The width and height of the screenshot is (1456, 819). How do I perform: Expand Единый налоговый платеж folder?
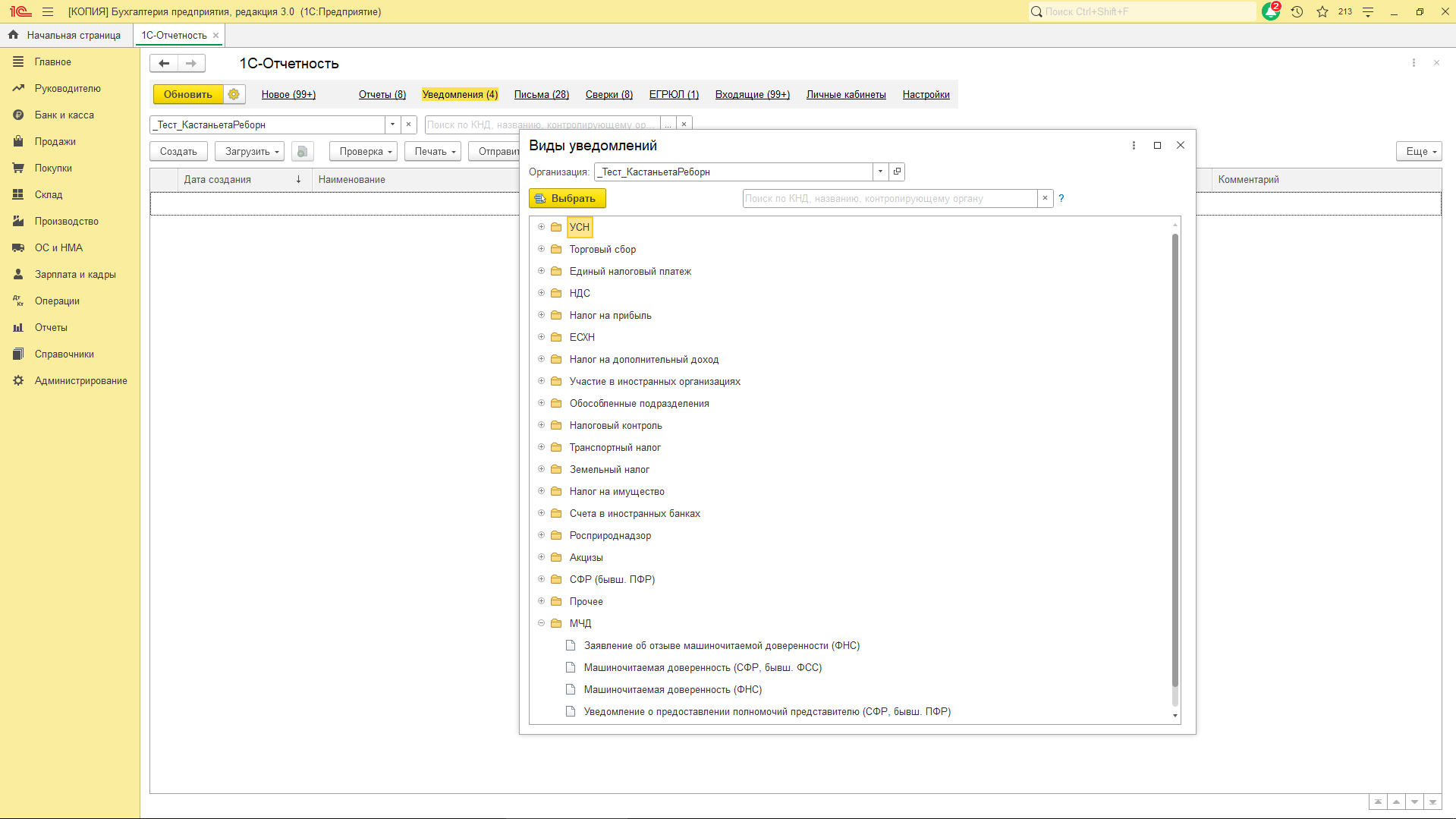coord(542,271)
